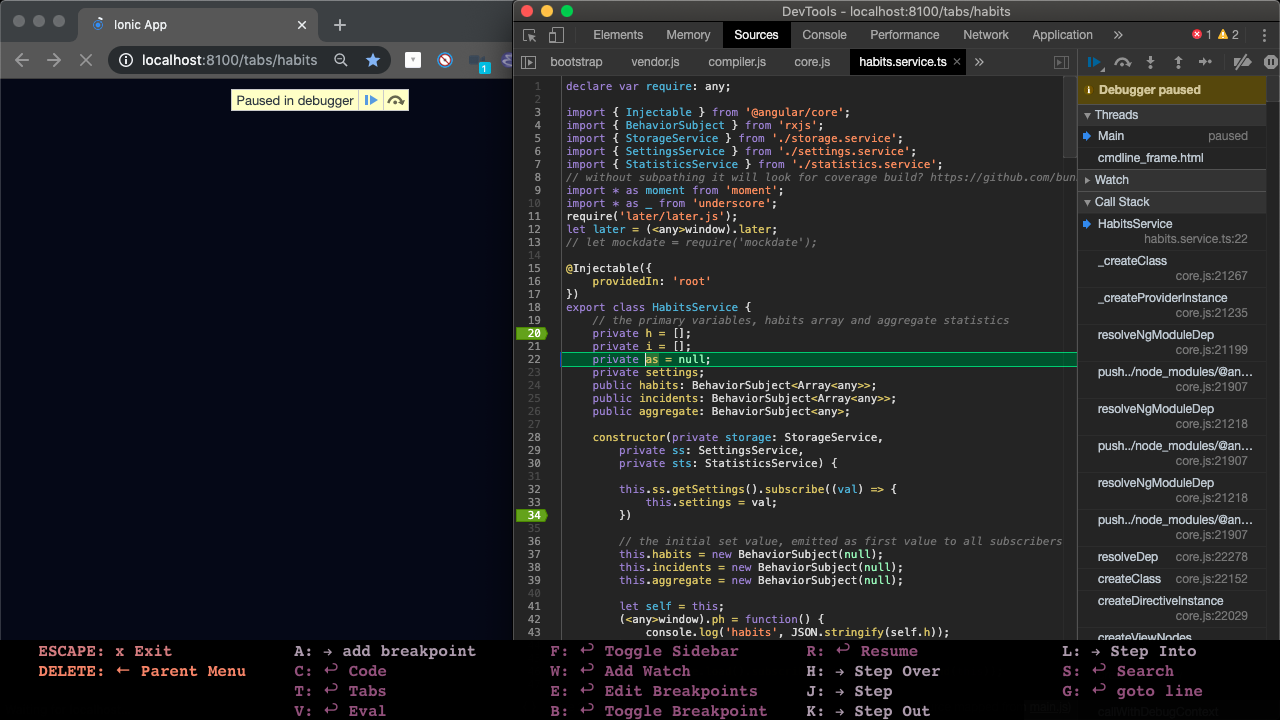
Task: Click the localhost:8100/tabs/habits address bar
Action: tap(230, 60)
